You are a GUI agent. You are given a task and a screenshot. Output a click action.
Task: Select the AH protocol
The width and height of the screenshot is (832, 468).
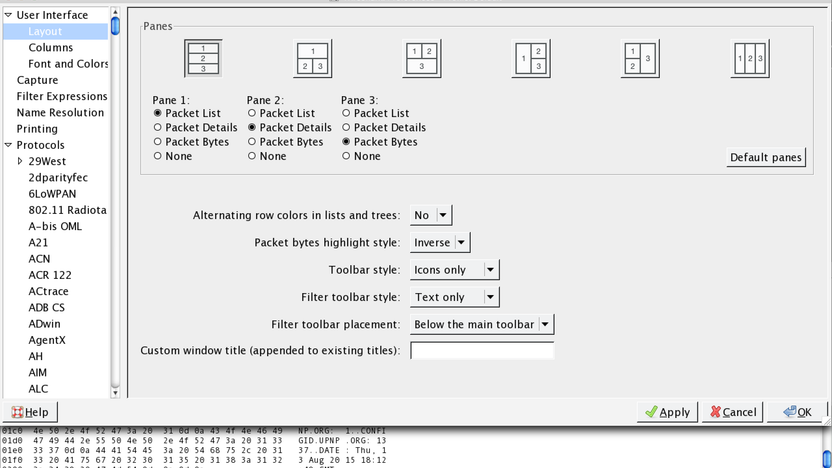pos(36,357)
